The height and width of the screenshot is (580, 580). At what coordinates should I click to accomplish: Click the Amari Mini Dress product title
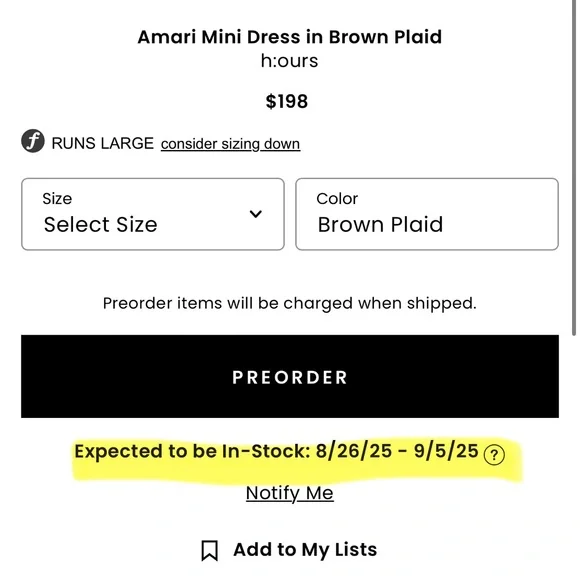(290, 37)
